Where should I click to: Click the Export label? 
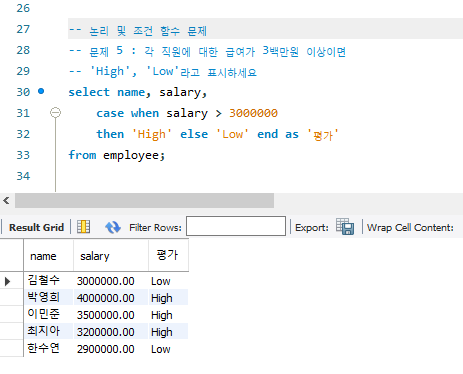(312, 228)
